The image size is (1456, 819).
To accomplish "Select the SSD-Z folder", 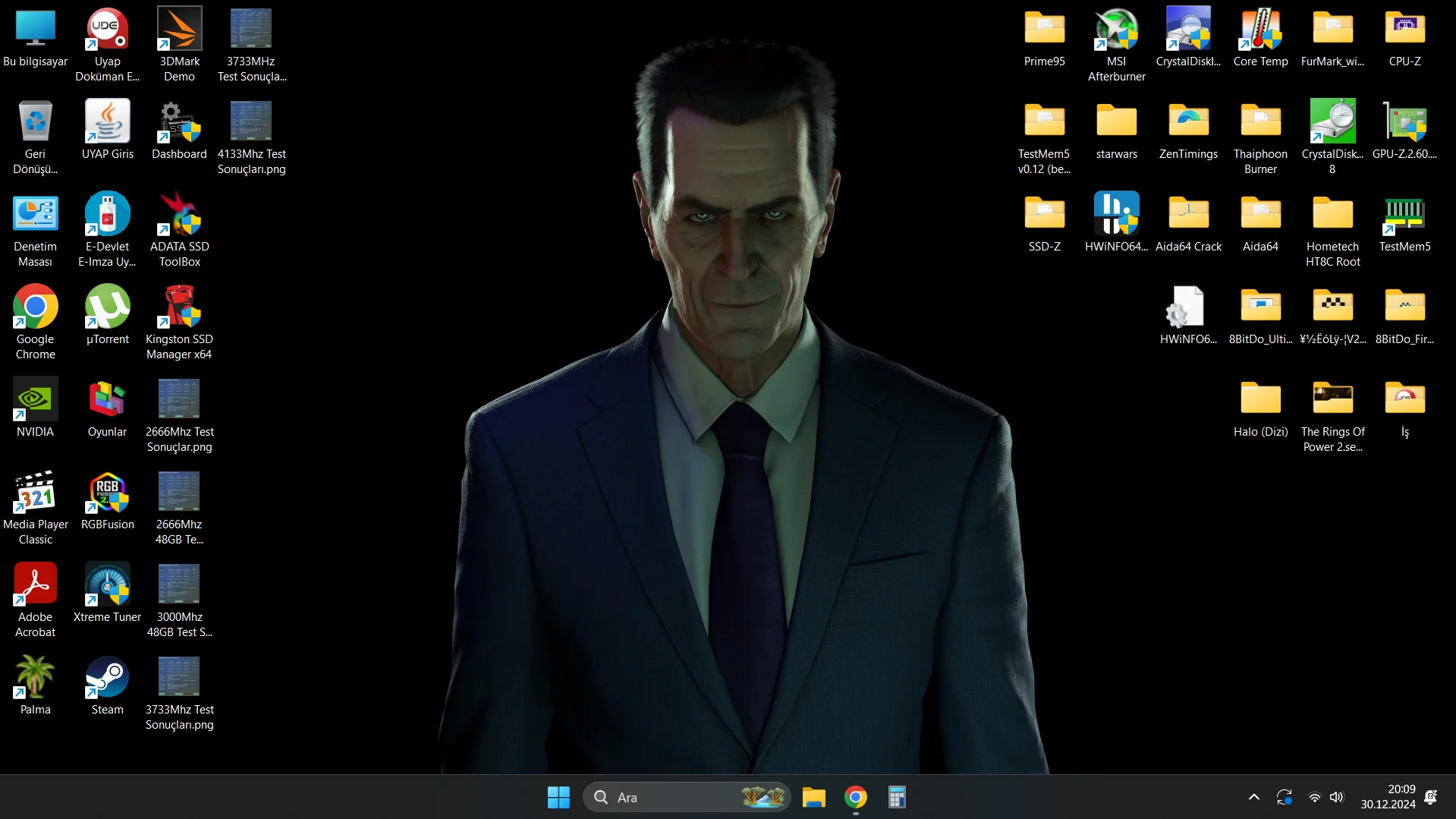I will (1044, 223).
